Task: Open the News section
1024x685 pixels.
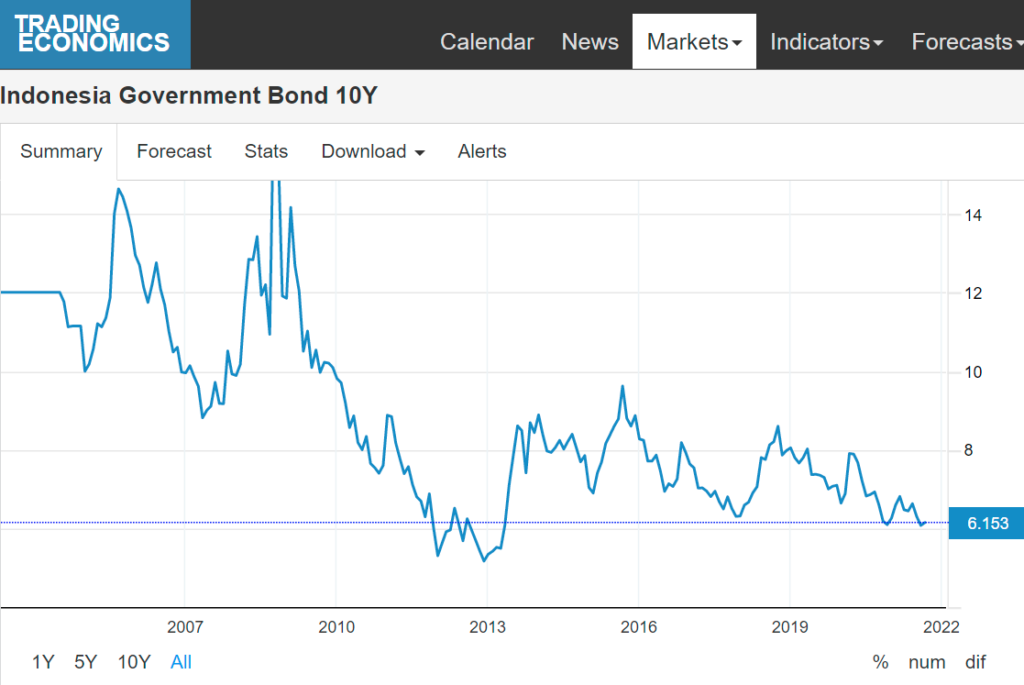Action: pyautogui.click(x=590, y=41)
